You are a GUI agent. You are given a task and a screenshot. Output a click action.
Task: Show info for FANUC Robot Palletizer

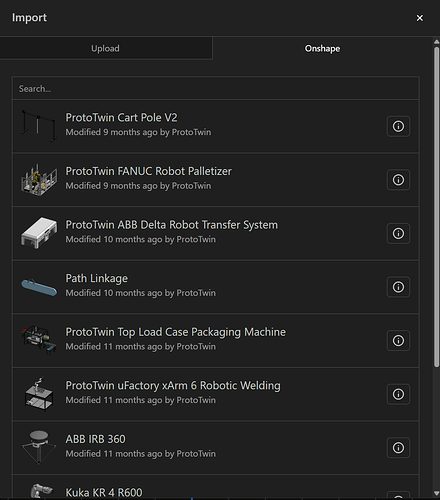click(398, 180)
